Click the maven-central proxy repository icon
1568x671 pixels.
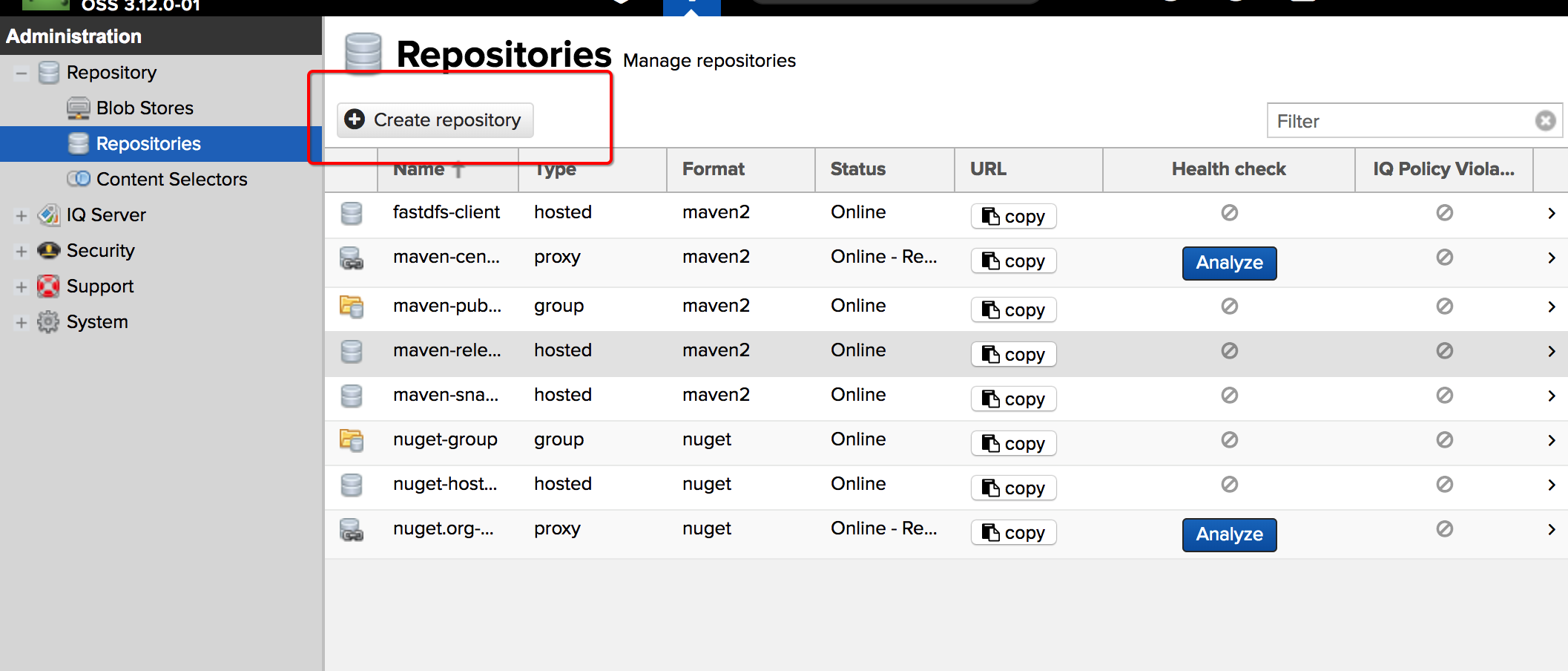(352, 258)
